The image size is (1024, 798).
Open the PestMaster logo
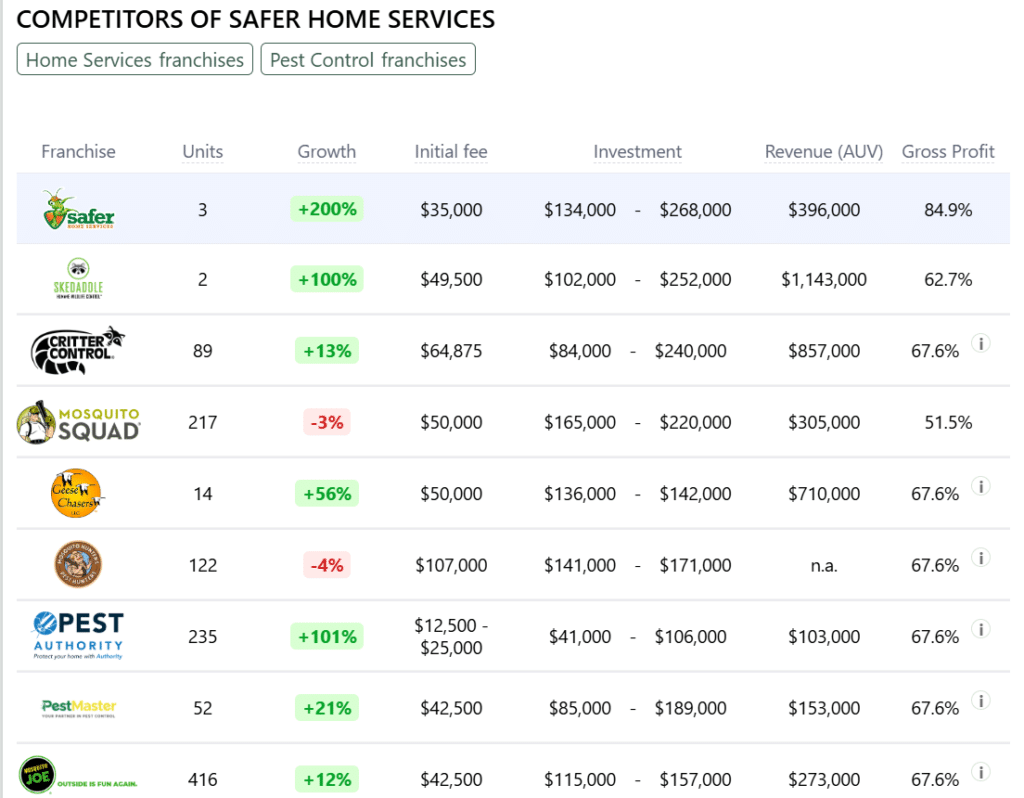pos(79,708)
